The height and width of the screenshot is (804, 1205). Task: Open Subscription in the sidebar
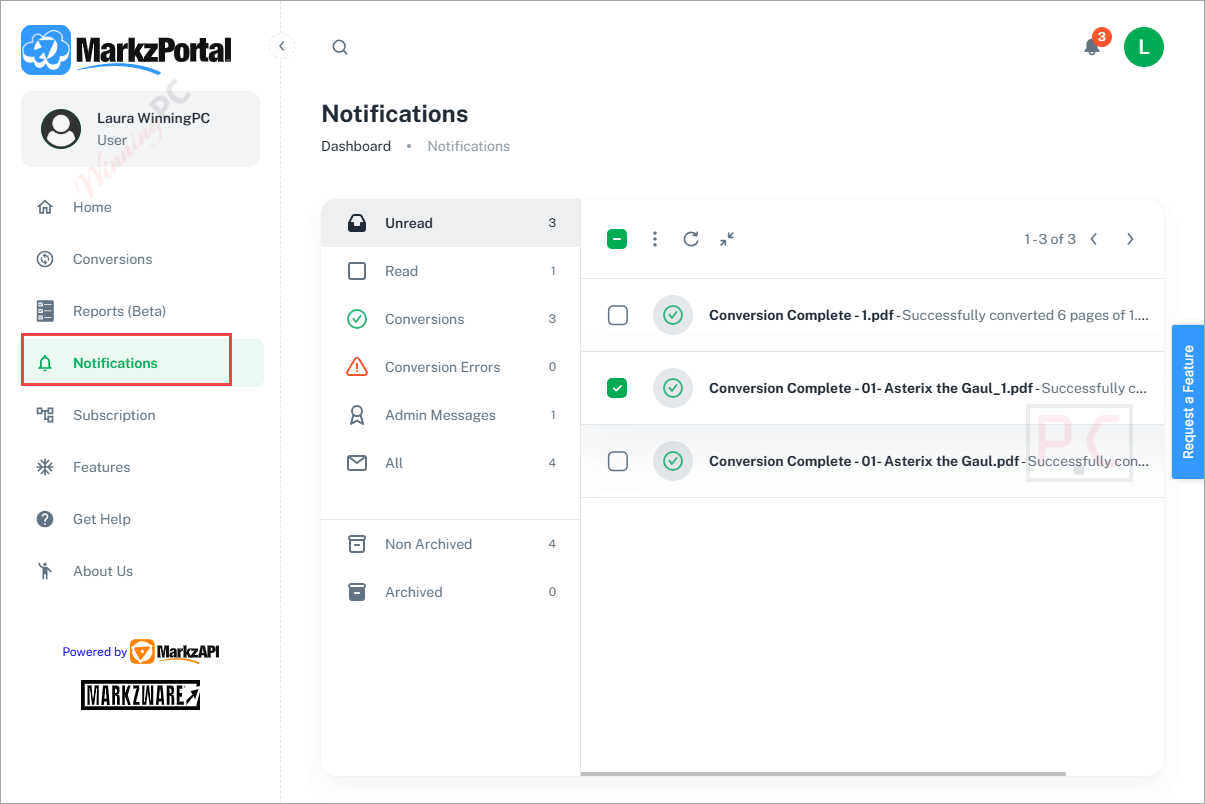[x=141, y=415]
